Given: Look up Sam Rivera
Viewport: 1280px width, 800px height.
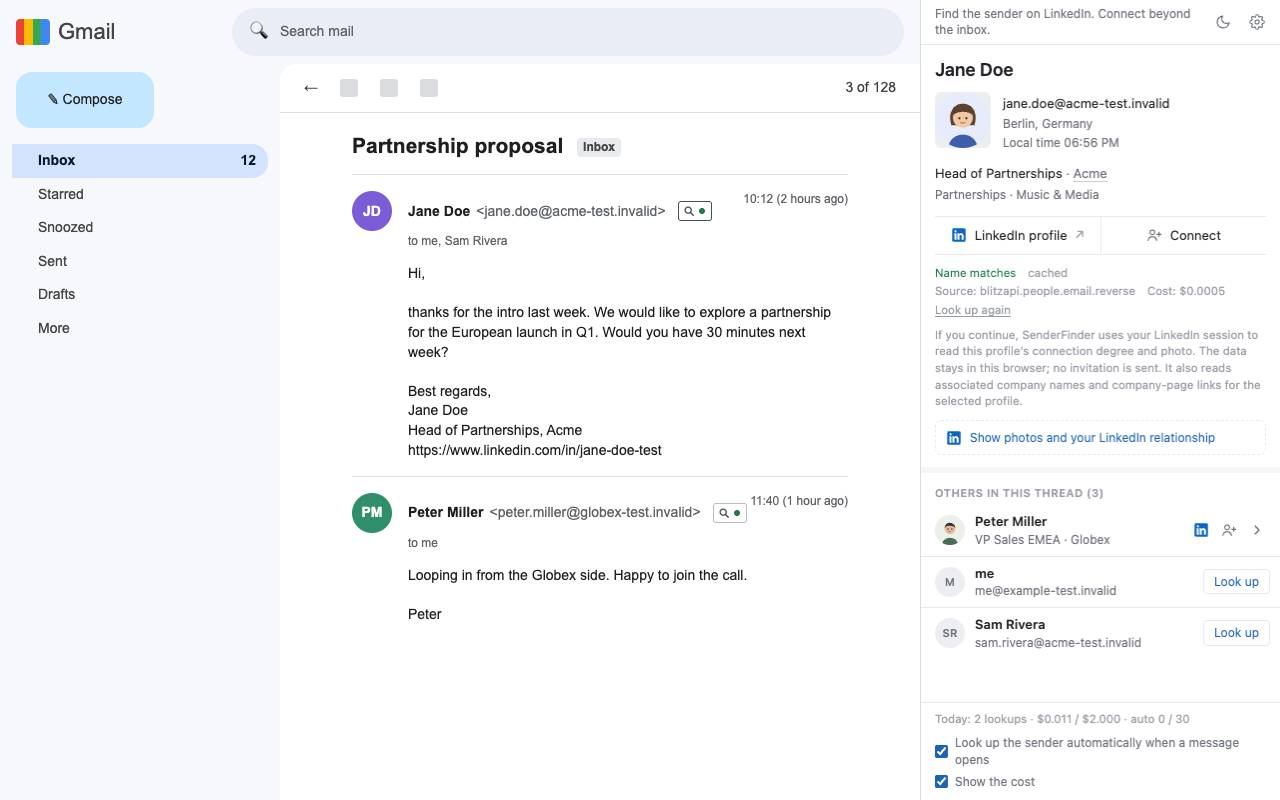Looking at the screenshot, I should click(1236, 633).
